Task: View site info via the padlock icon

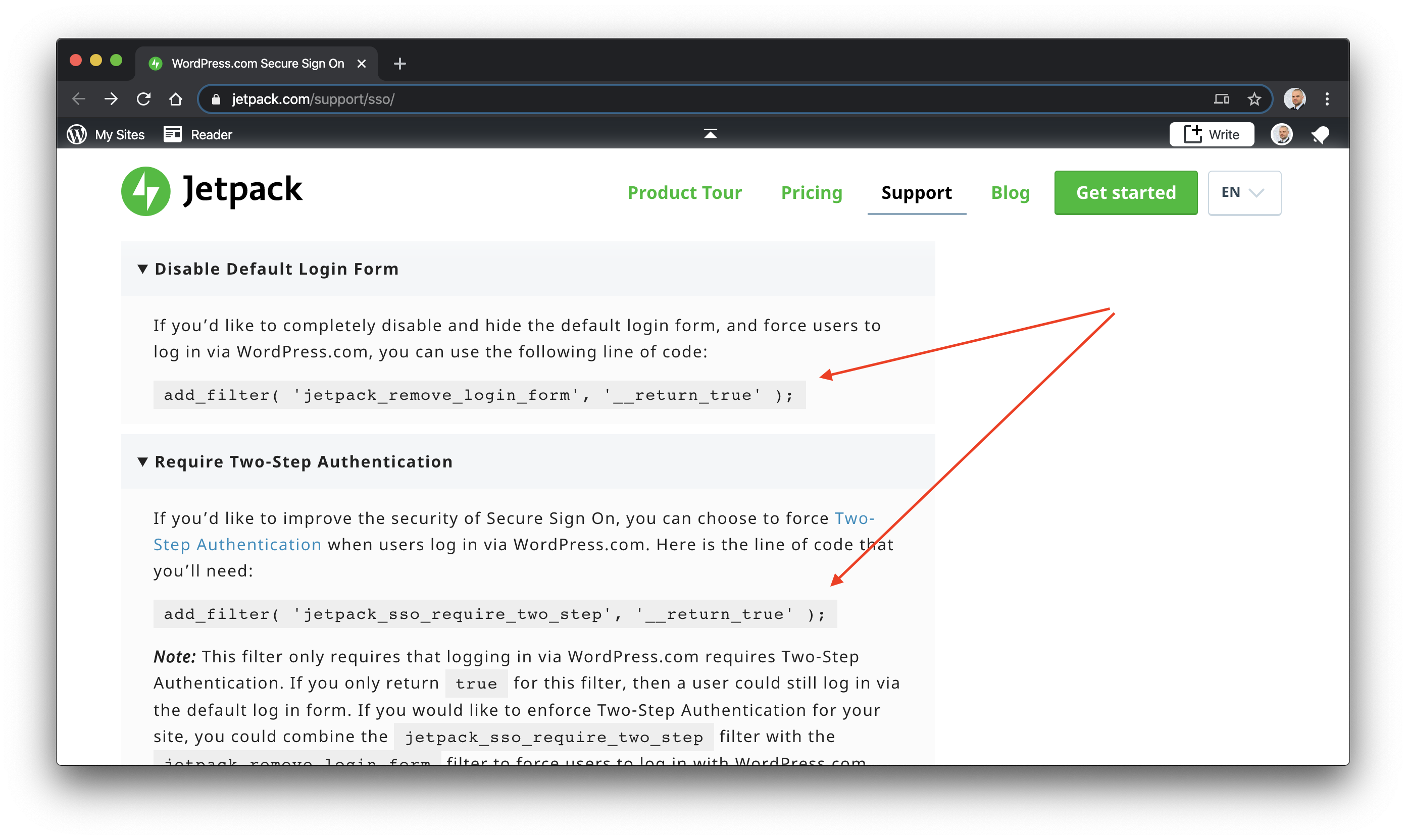Action: point(215,99)
